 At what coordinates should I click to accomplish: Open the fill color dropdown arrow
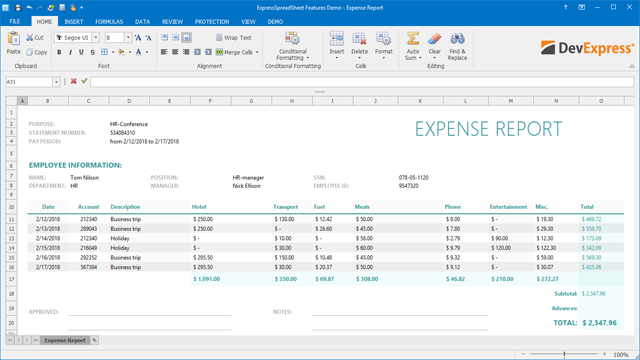pos(130,52)
